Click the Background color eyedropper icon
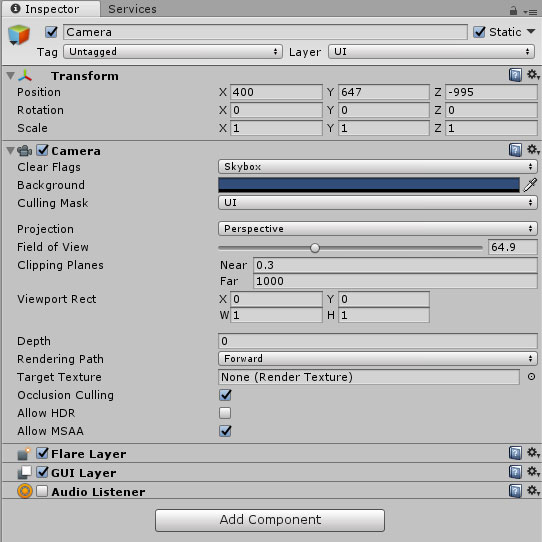542x542 pixels. [530, 185]
